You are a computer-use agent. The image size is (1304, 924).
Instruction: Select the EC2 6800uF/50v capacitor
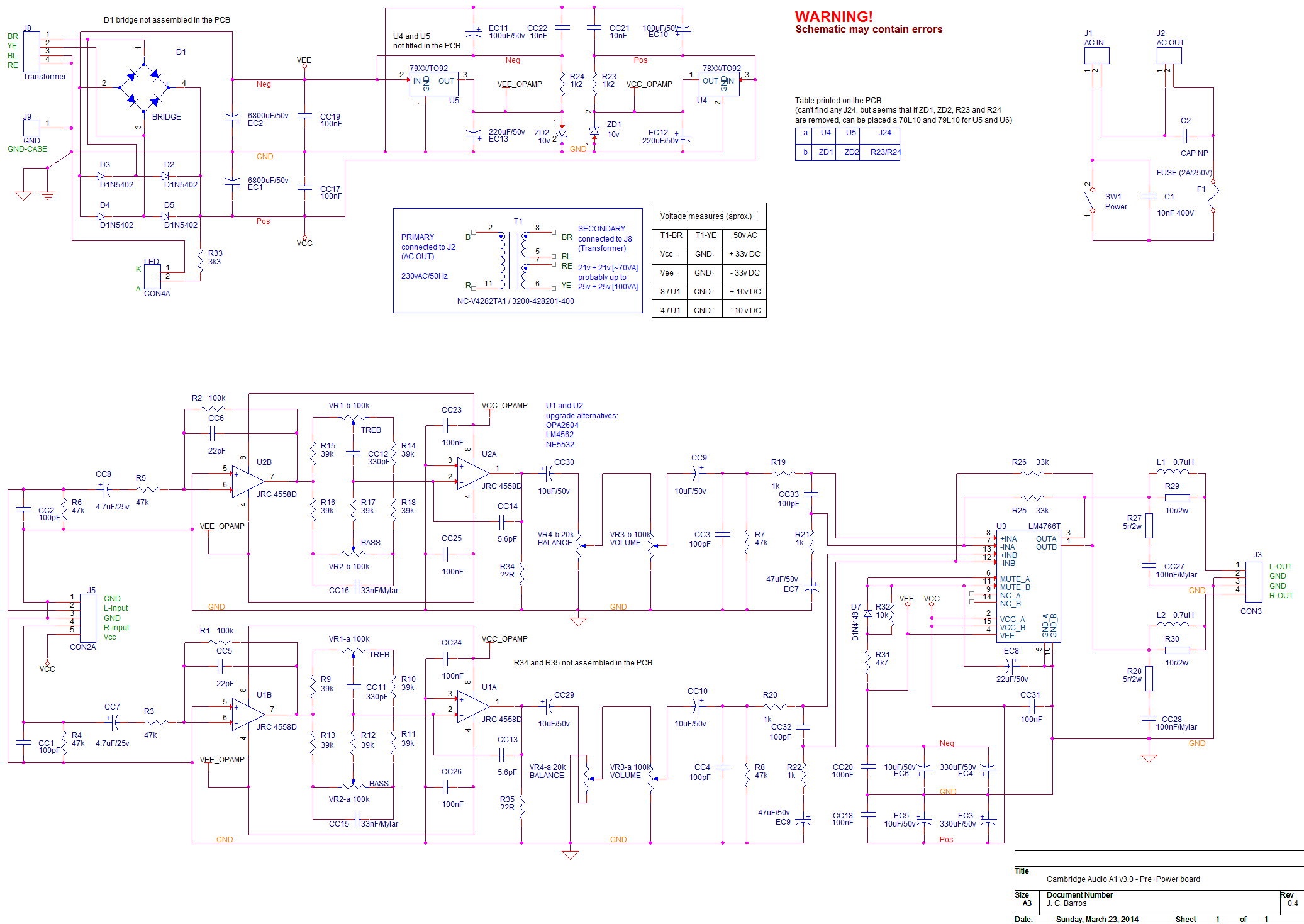232,118
